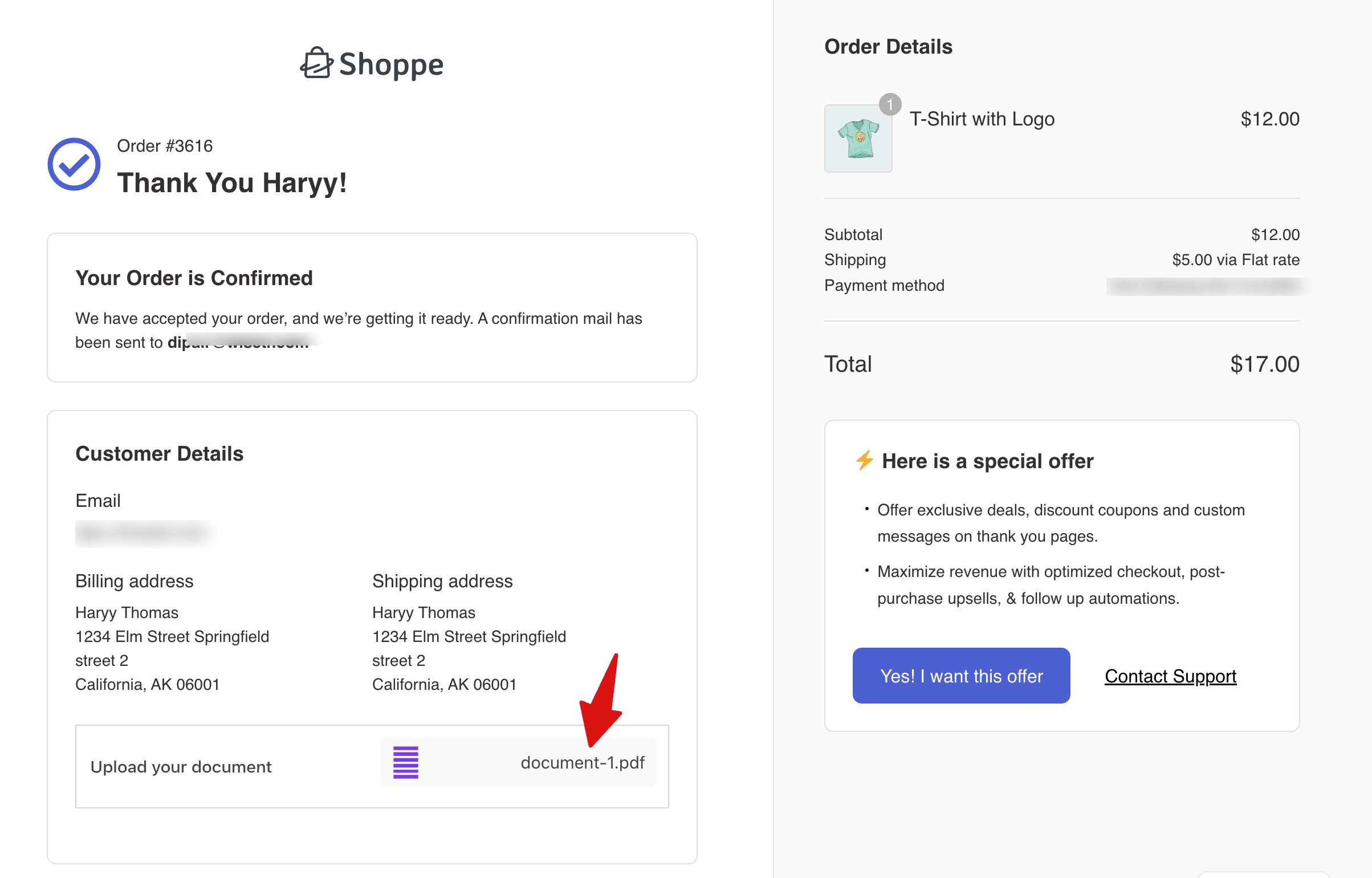Click Order #3616 above the thank you message
This screenshot has width=1372, height=878.
tap(164, 146)
